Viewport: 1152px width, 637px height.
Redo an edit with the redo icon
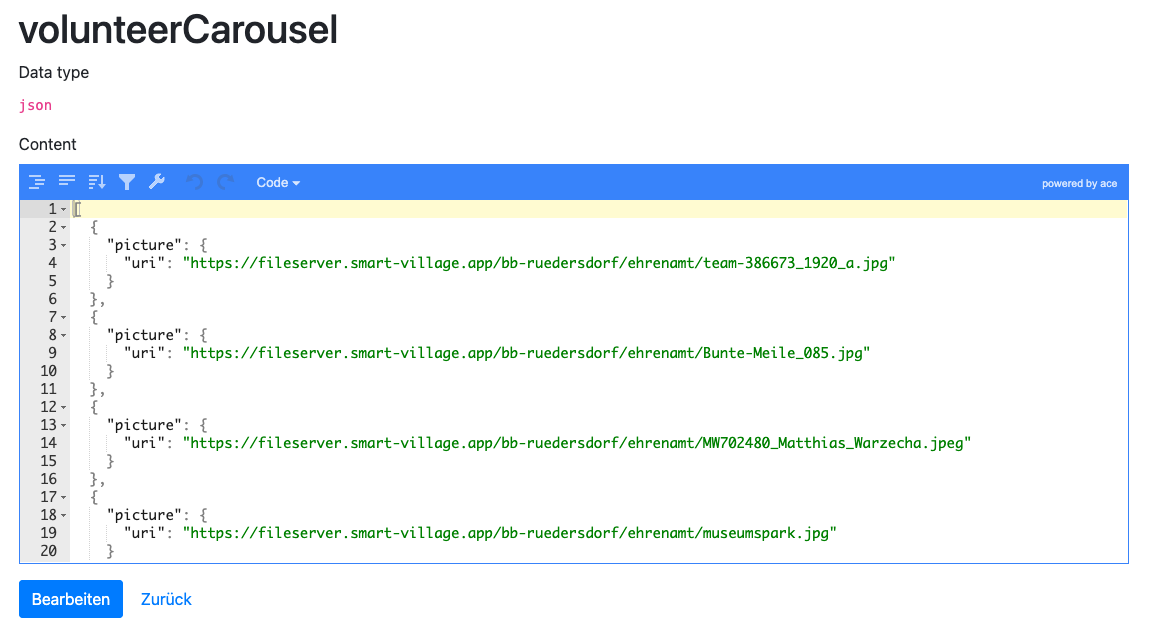(x=224, y=181)
